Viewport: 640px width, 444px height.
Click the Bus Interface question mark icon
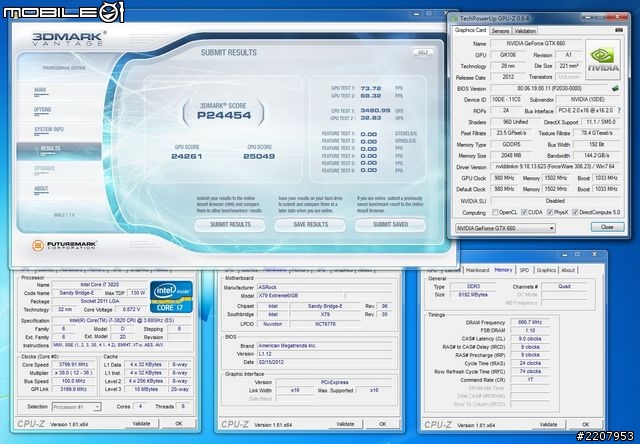pyautogui.click(x=619, y=111)
